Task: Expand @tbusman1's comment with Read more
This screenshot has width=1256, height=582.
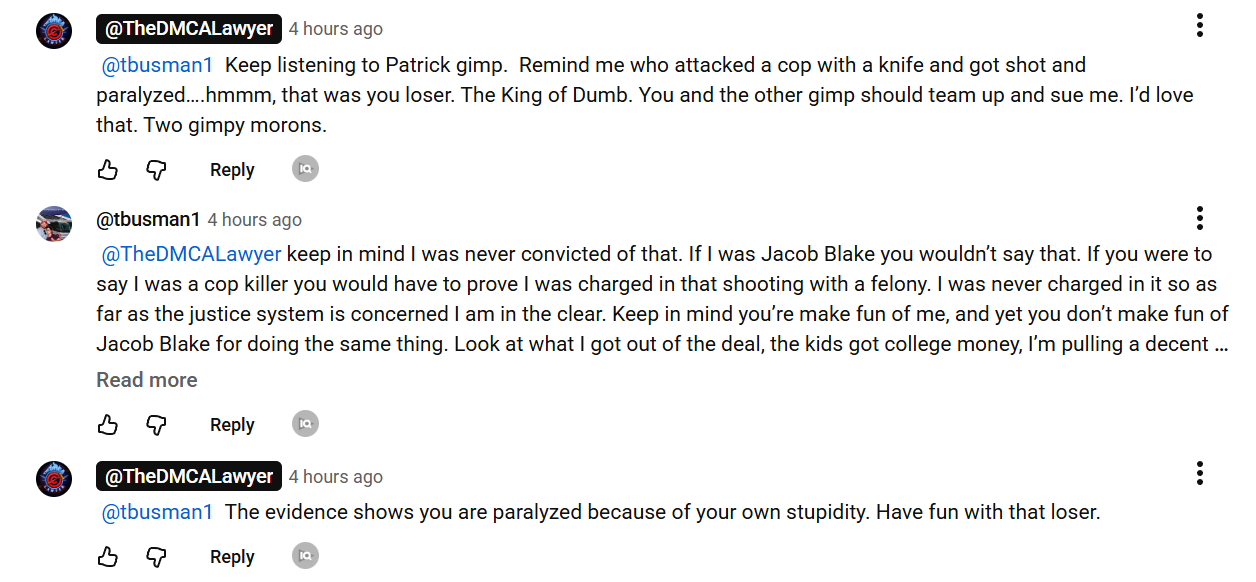Action: (x=146, y=380)
